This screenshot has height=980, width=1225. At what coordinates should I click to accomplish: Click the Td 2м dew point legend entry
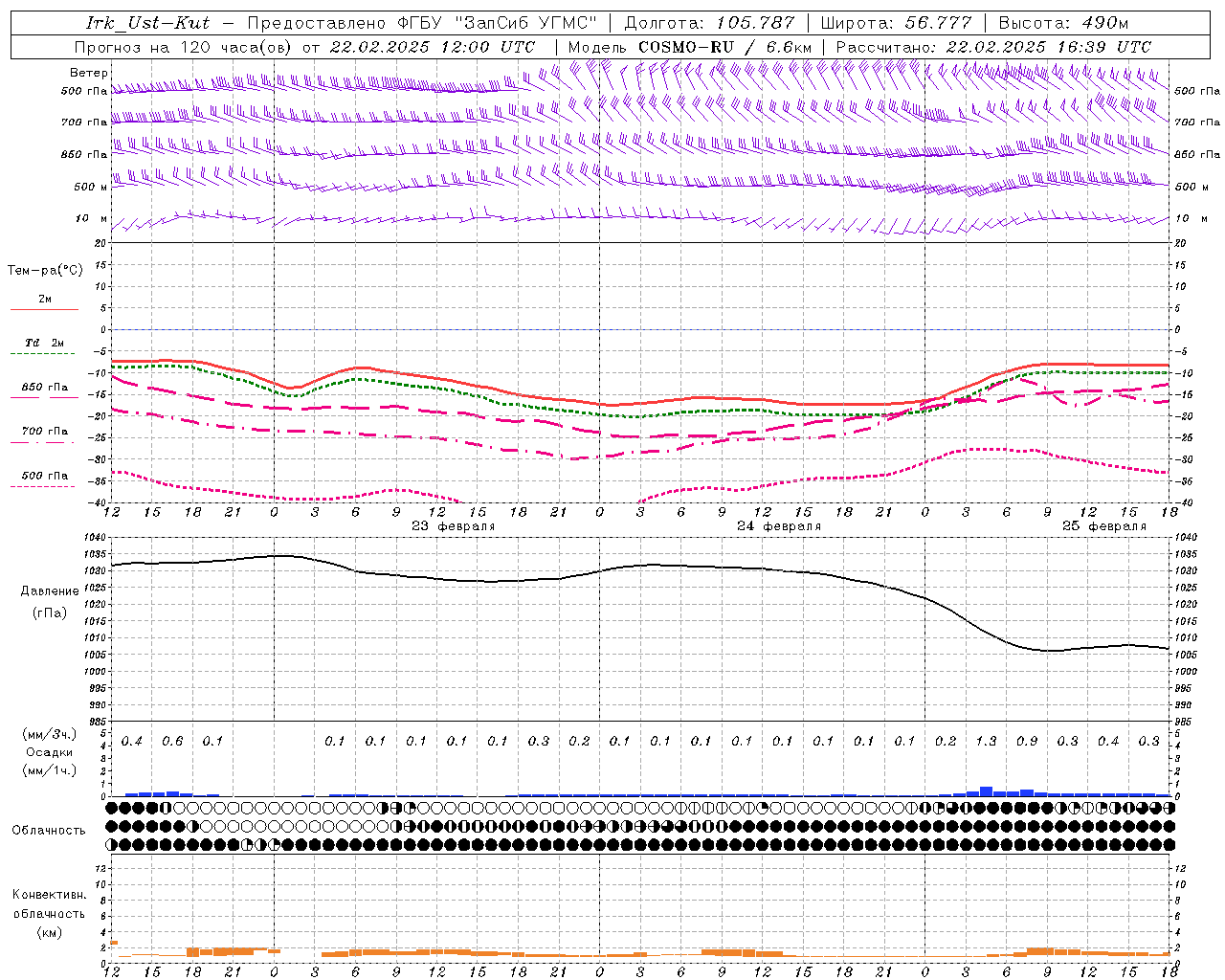44,343
